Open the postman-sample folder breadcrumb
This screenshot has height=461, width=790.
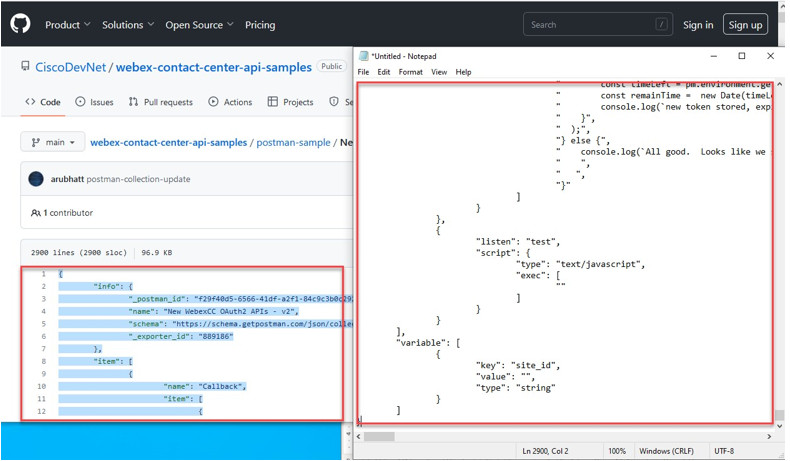(293, 143)
